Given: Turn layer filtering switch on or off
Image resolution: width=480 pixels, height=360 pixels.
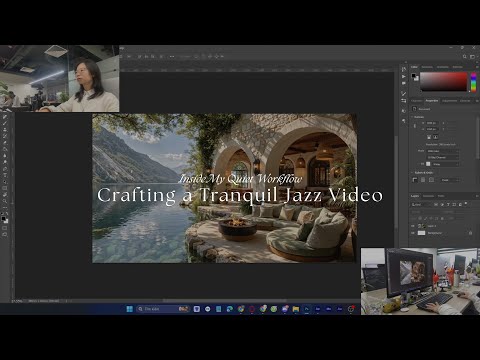Looking at the screenshot, I should 466,204.
